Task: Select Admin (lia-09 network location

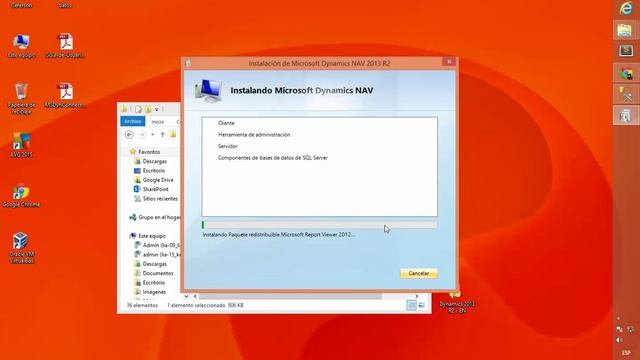Action: click(x=157, y=245)
